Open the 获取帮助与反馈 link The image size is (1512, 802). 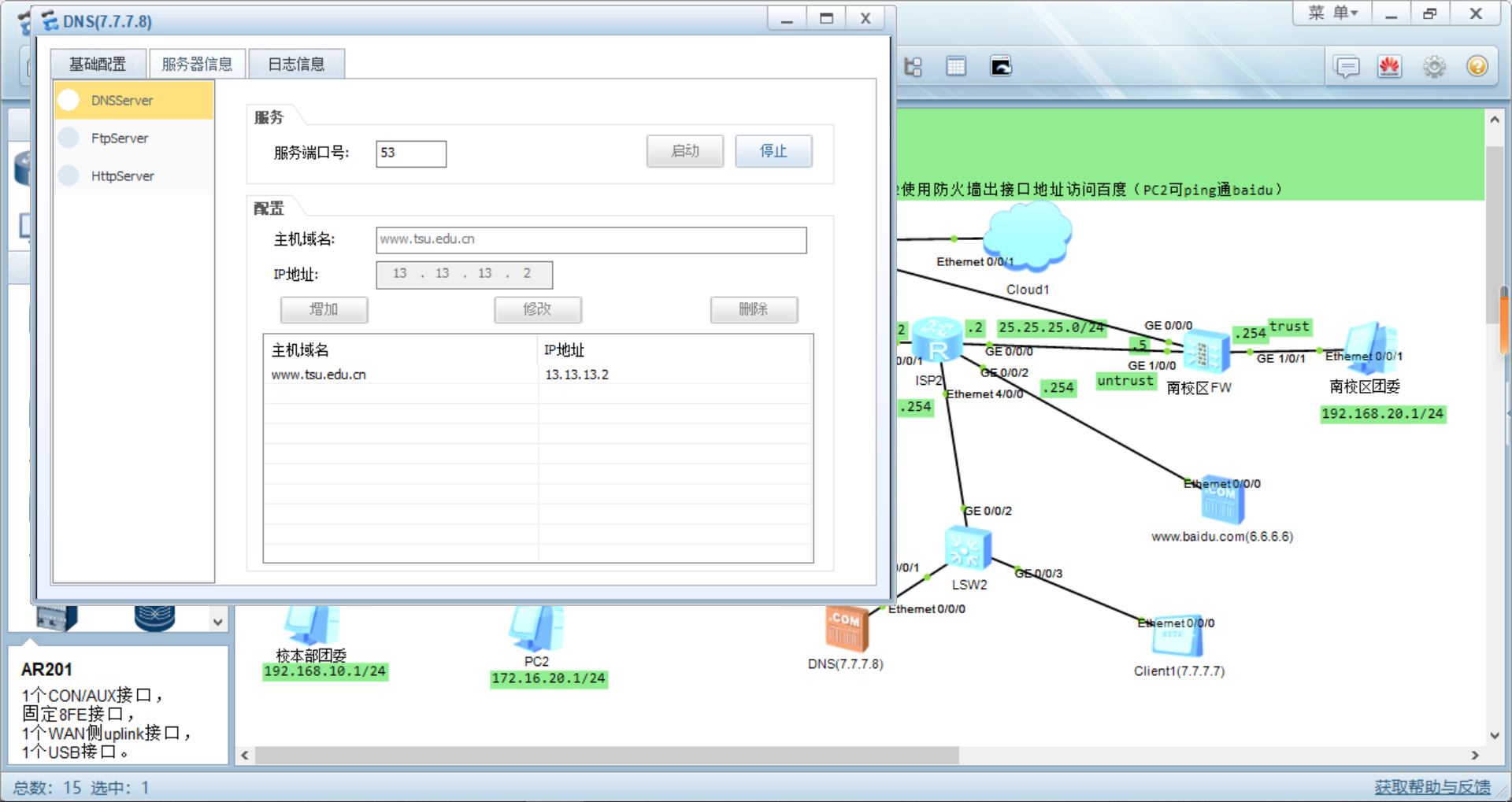[1432, 787]
